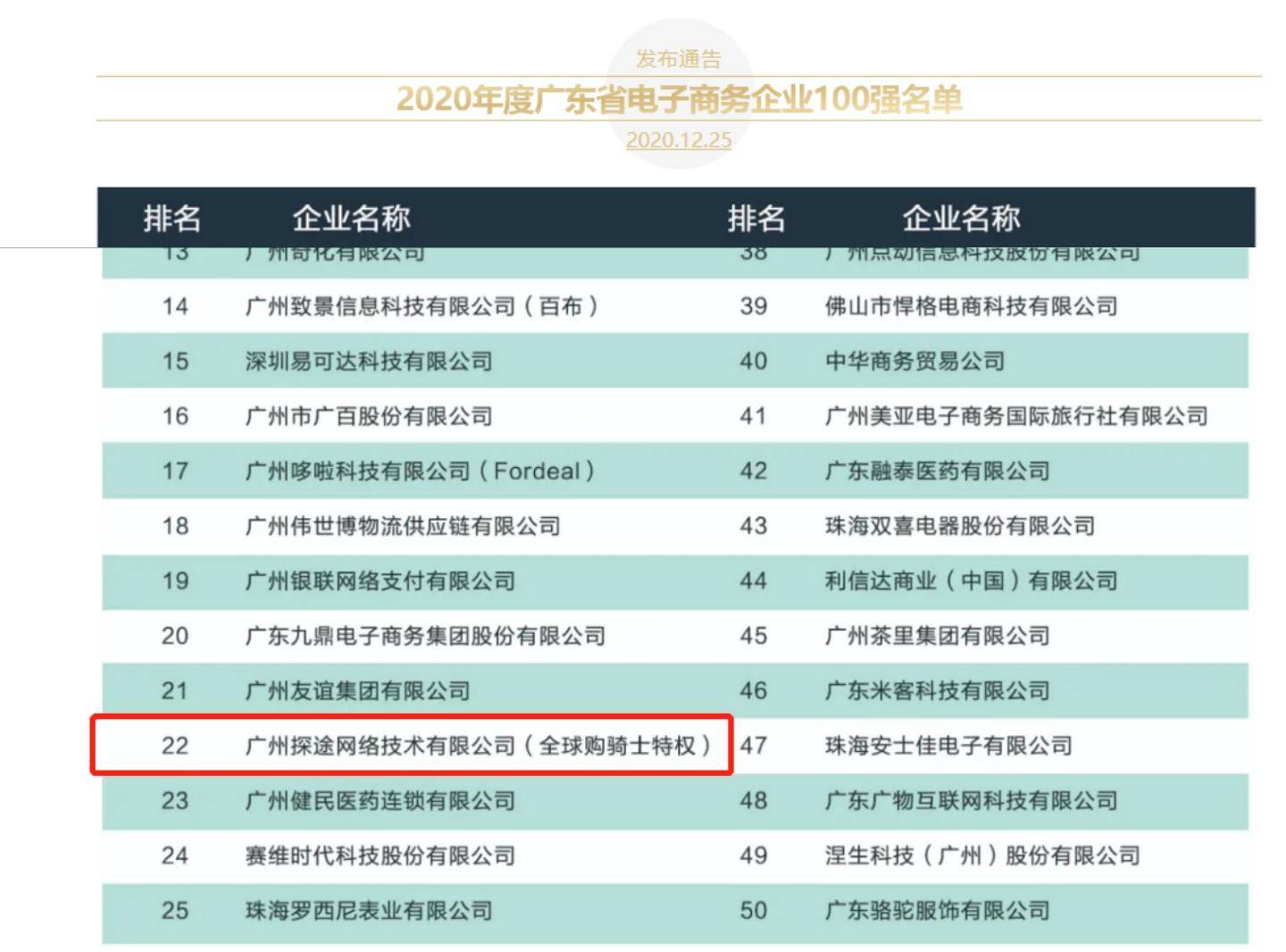Click rank number 50
1286x952 pixels.
coord(754,911)
